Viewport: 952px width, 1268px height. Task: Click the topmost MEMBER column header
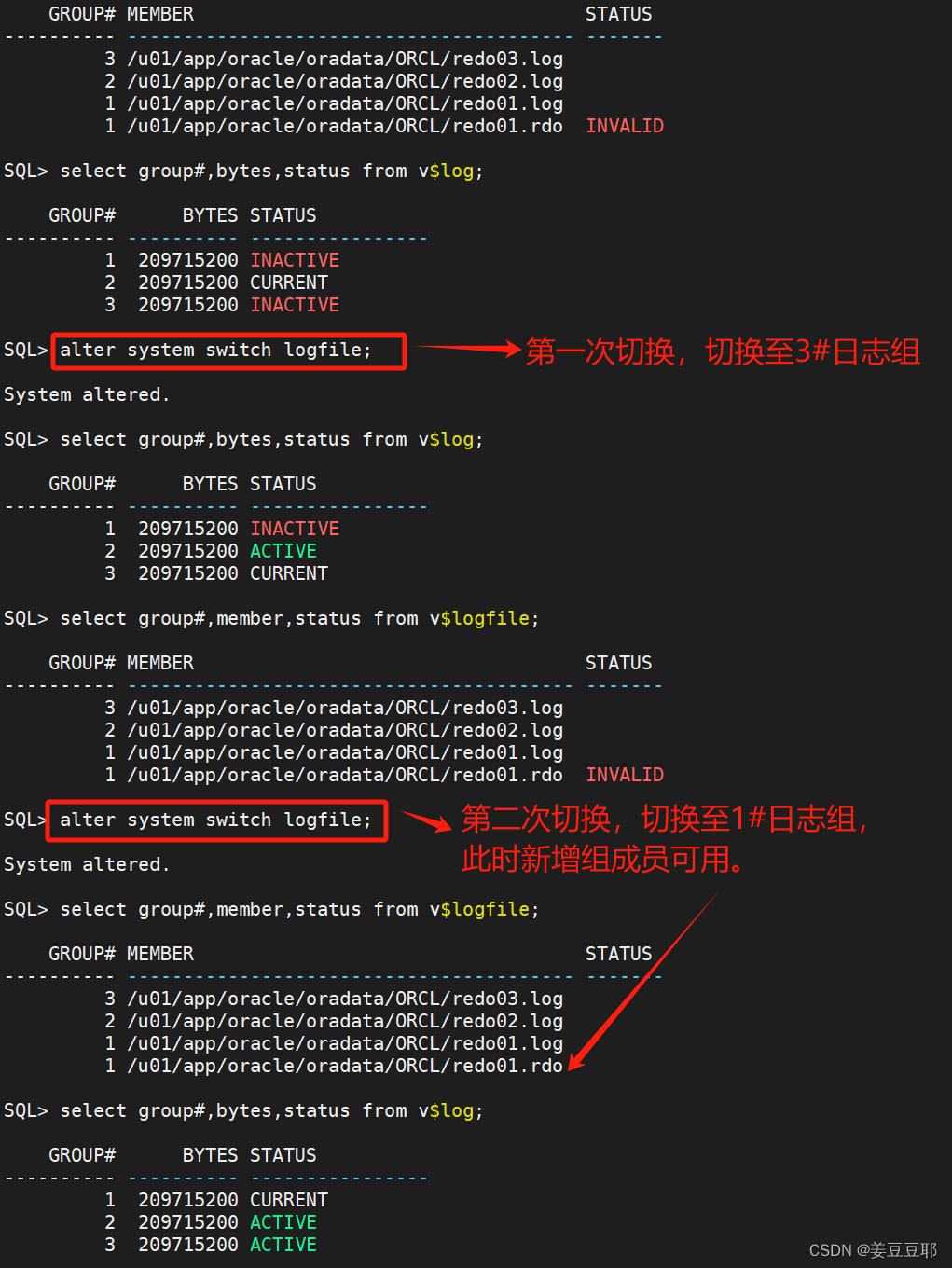tap(160, 14)
